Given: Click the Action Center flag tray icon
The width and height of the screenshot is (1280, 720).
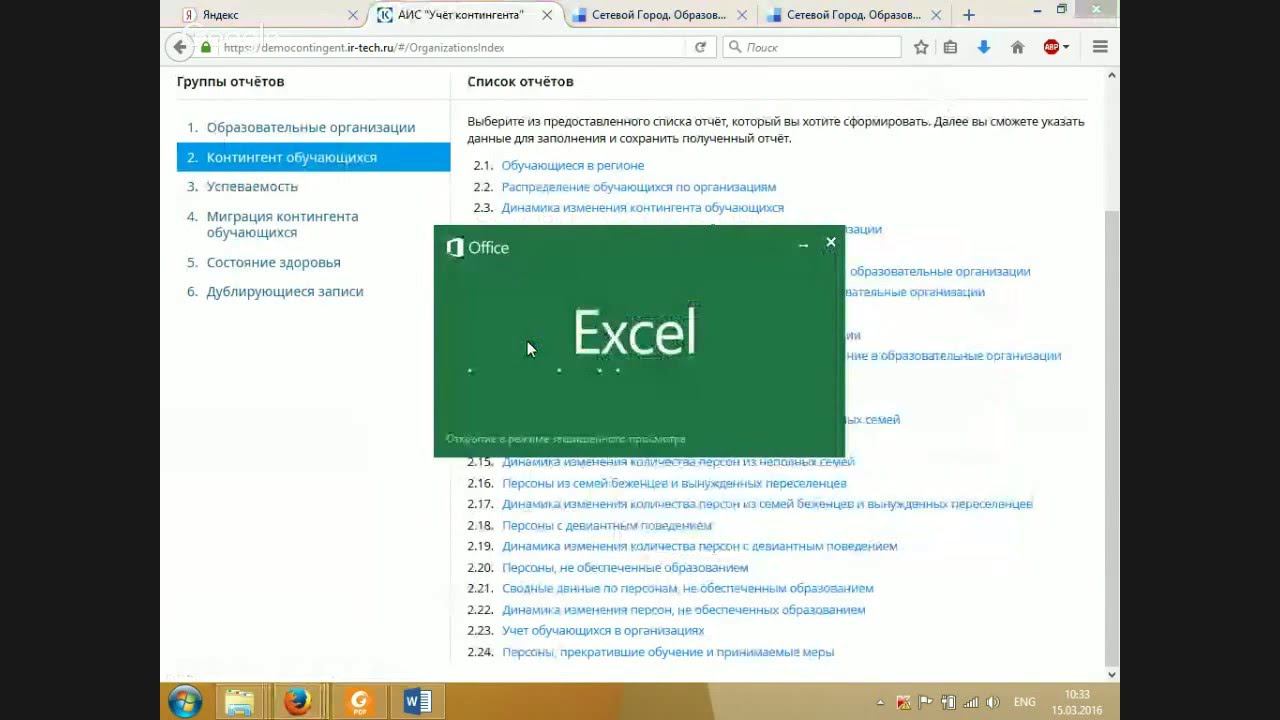Looking at the screenshot, I should coord(926,702).
